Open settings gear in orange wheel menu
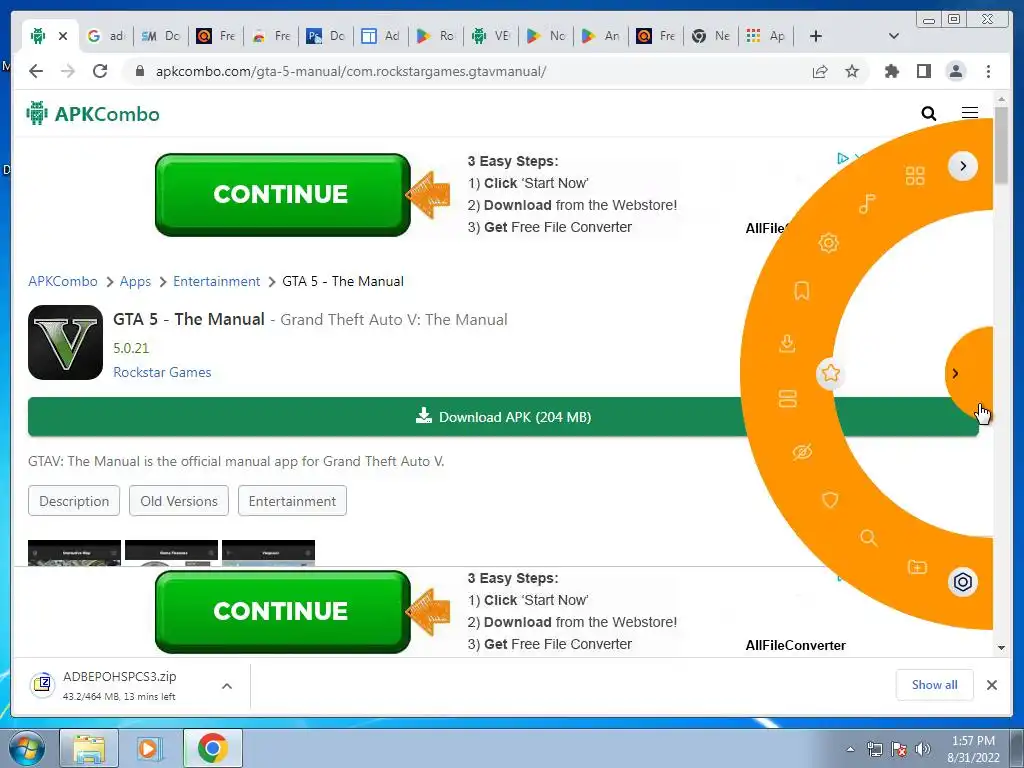This screenshot has width=1024, height=768. (x=828, y=244)
